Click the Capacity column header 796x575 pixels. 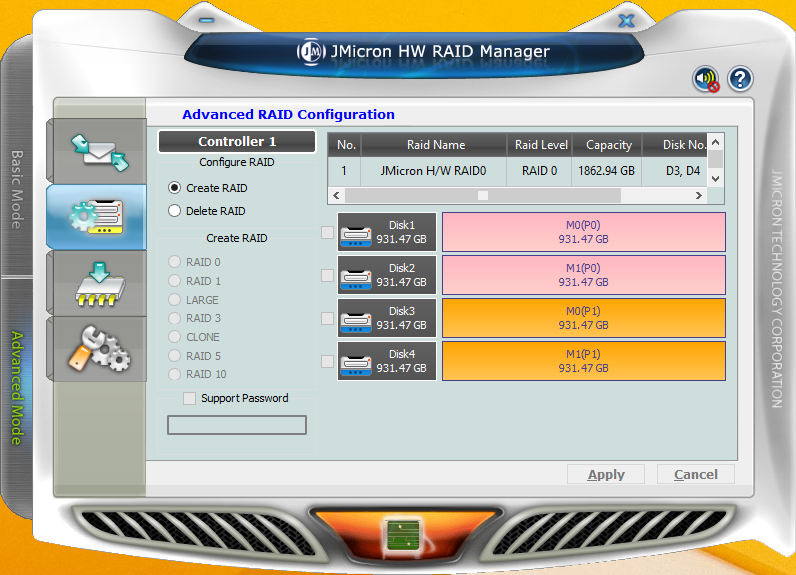coord(608,145)
